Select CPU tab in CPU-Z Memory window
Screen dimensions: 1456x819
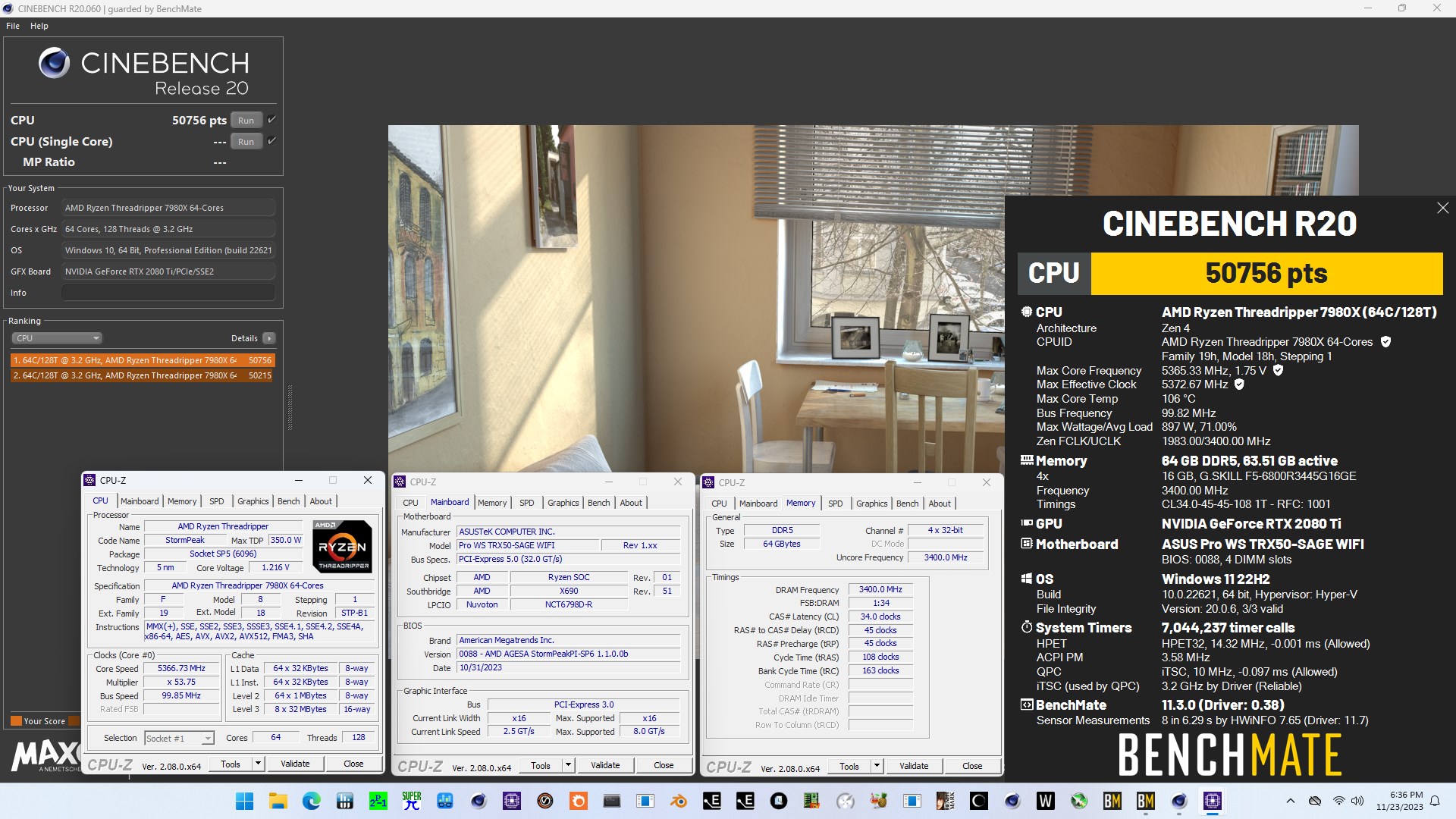[x=719, y=504]
